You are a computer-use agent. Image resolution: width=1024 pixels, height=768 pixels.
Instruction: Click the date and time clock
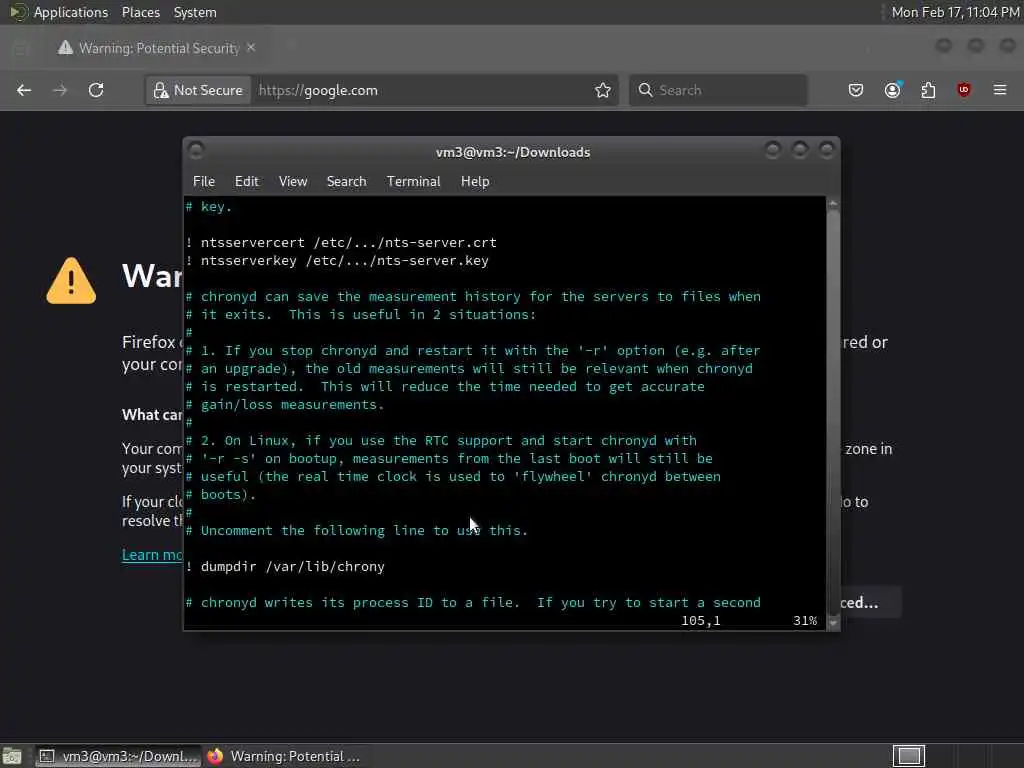tap(955, 12)
